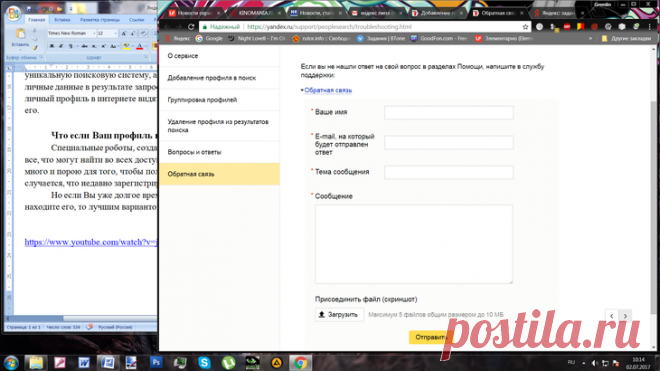Click inside the Сообщение text area
This screenshot has width=660, height=371.
point(414,244)
